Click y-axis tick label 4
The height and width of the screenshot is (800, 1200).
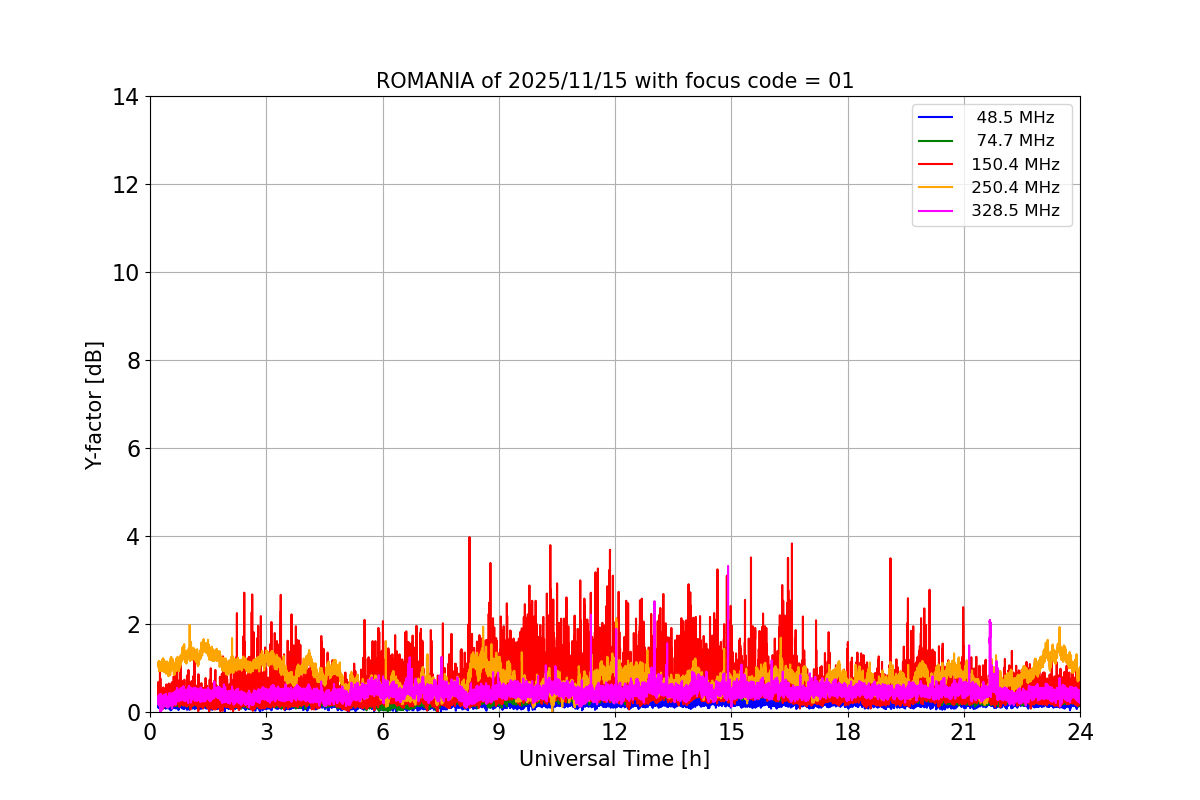coord(133,537)
